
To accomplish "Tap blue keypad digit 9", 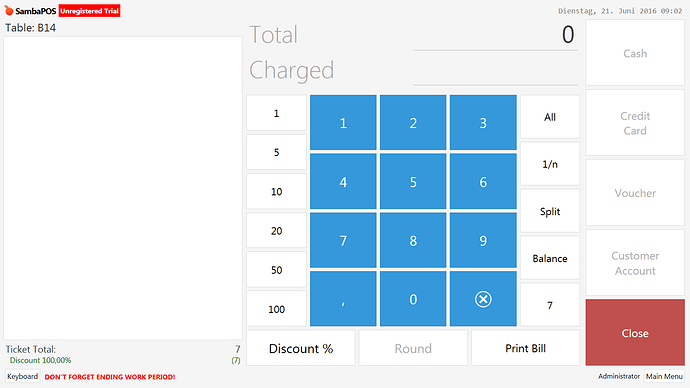I will click(483, 240).
